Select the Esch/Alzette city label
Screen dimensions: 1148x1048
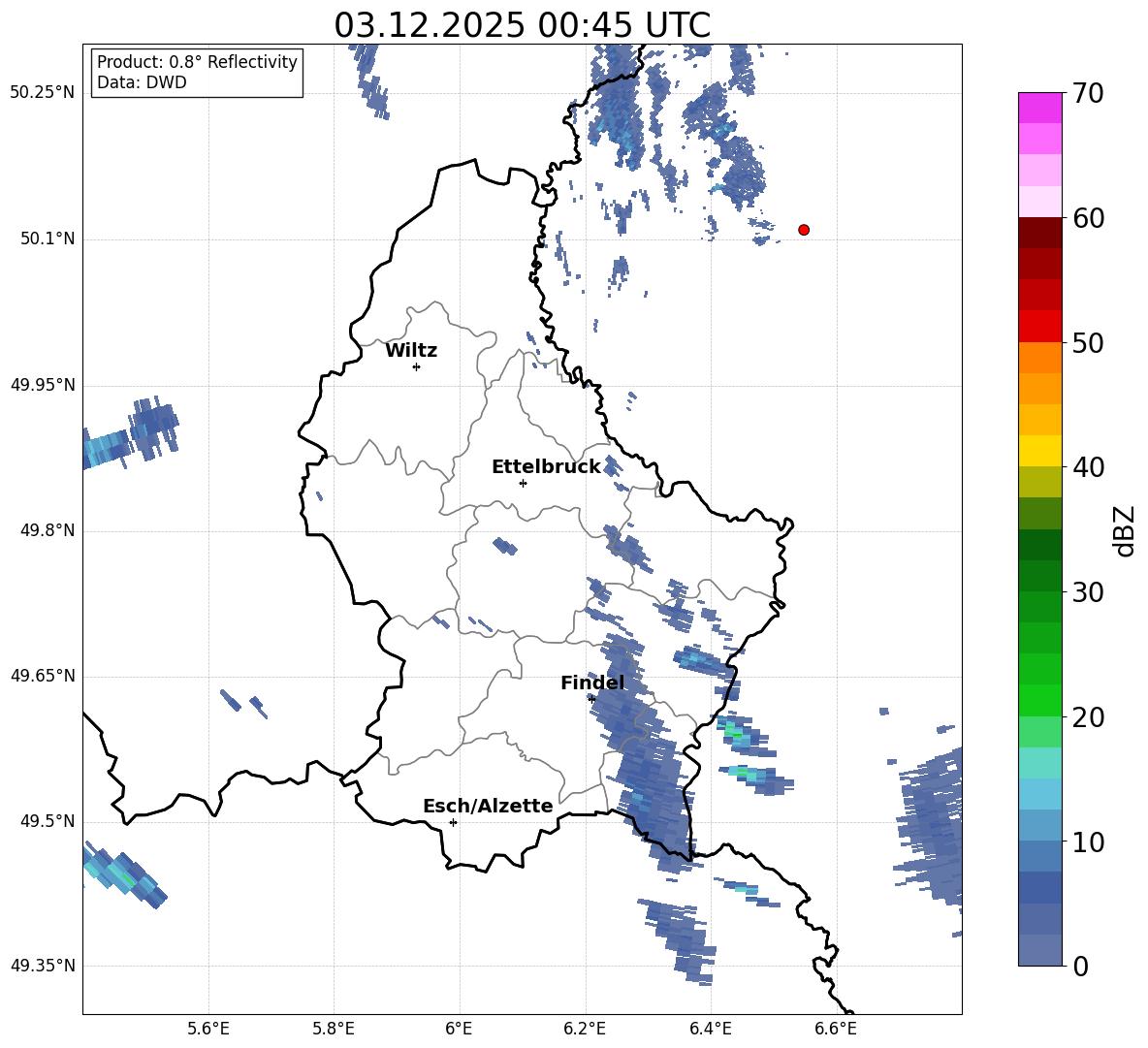coord(489,806)
